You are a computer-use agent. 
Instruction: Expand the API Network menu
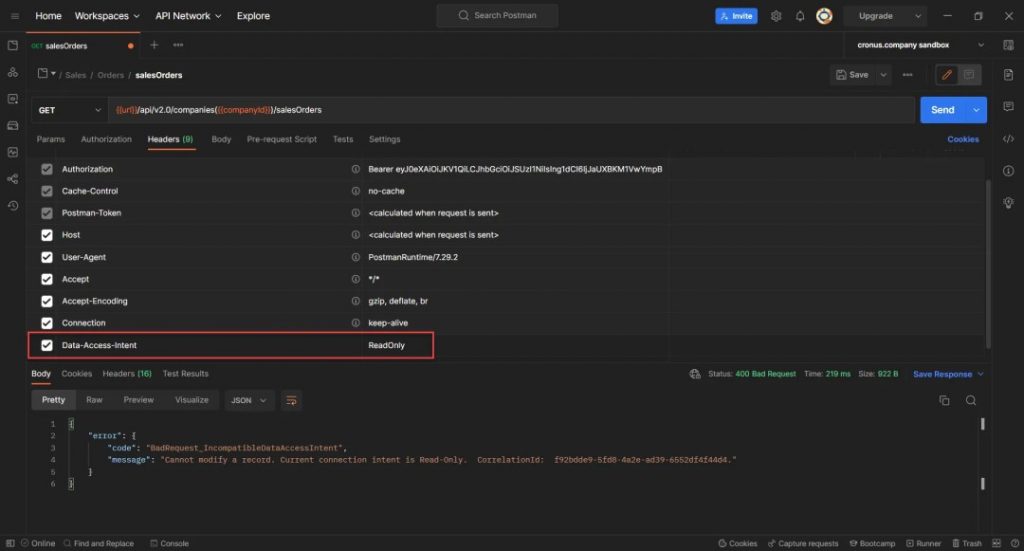pyautogui.click(x=188, y=16)
